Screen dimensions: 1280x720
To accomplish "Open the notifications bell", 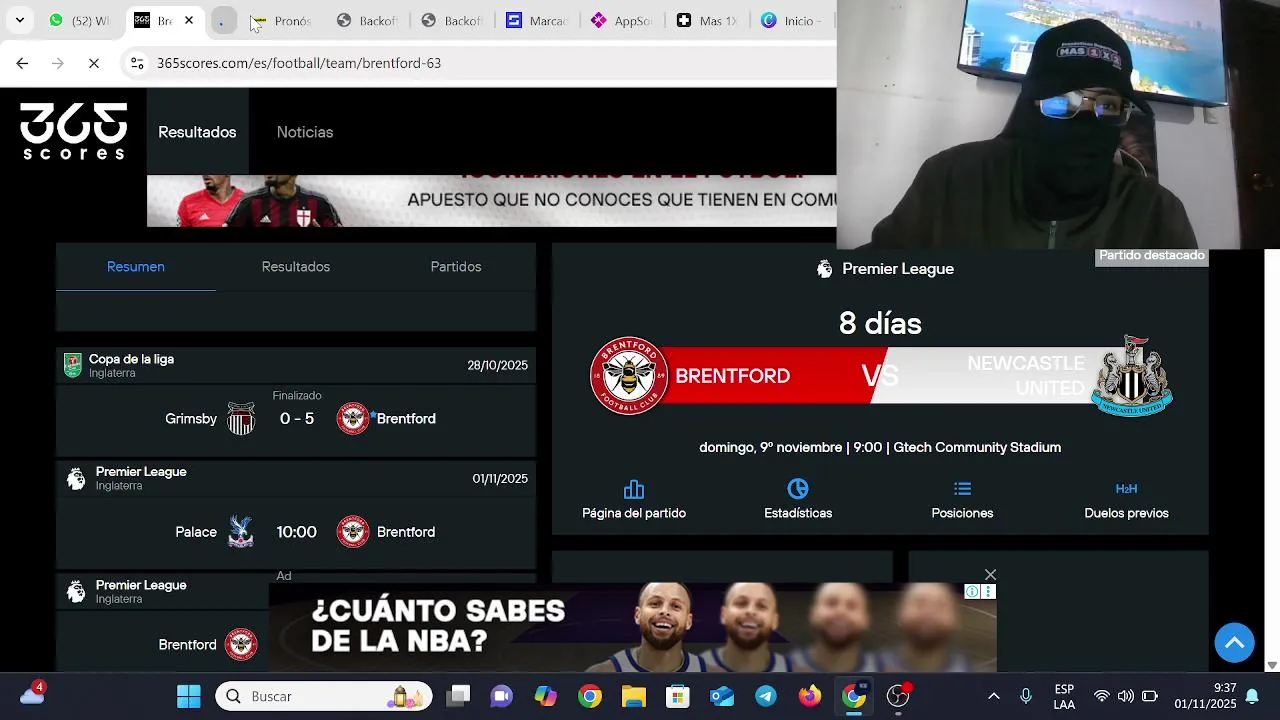I will (1252, 696).
